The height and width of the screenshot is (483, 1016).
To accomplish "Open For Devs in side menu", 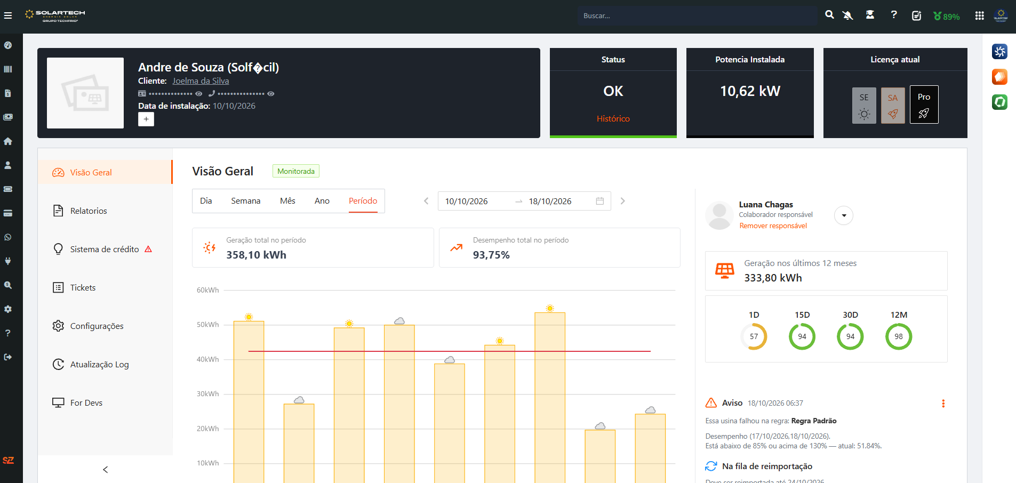I will (x=104, y=403).
